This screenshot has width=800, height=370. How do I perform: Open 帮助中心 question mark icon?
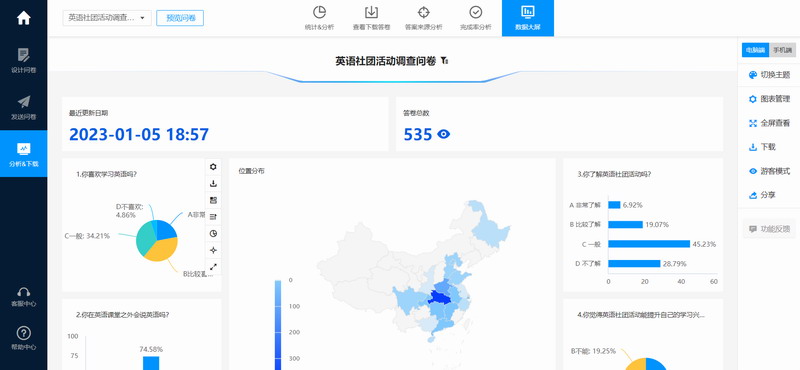[23, 338]
